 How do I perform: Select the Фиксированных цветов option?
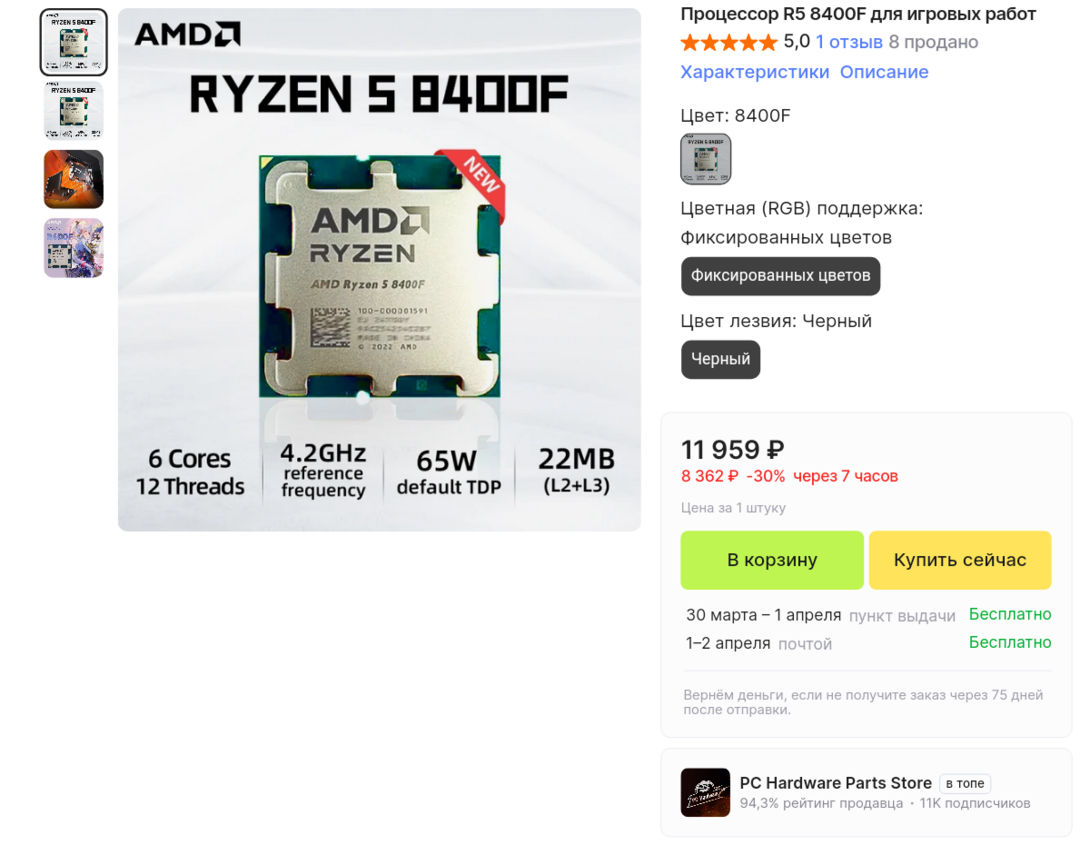[x=781, y=276]
